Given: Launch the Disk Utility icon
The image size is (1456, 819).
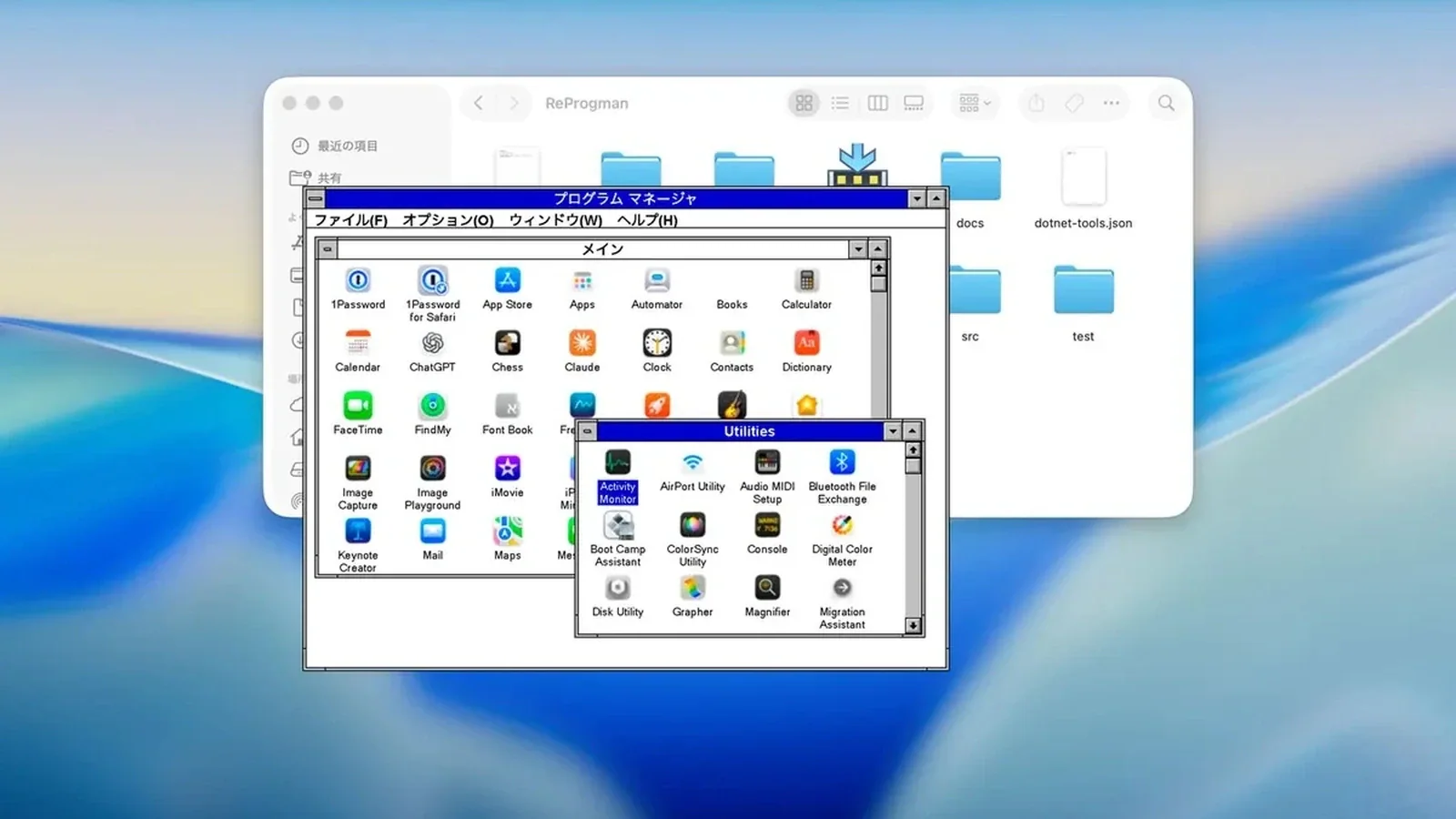Looking at the screenshot, I should pyautogui.click(x=618, y=588).
